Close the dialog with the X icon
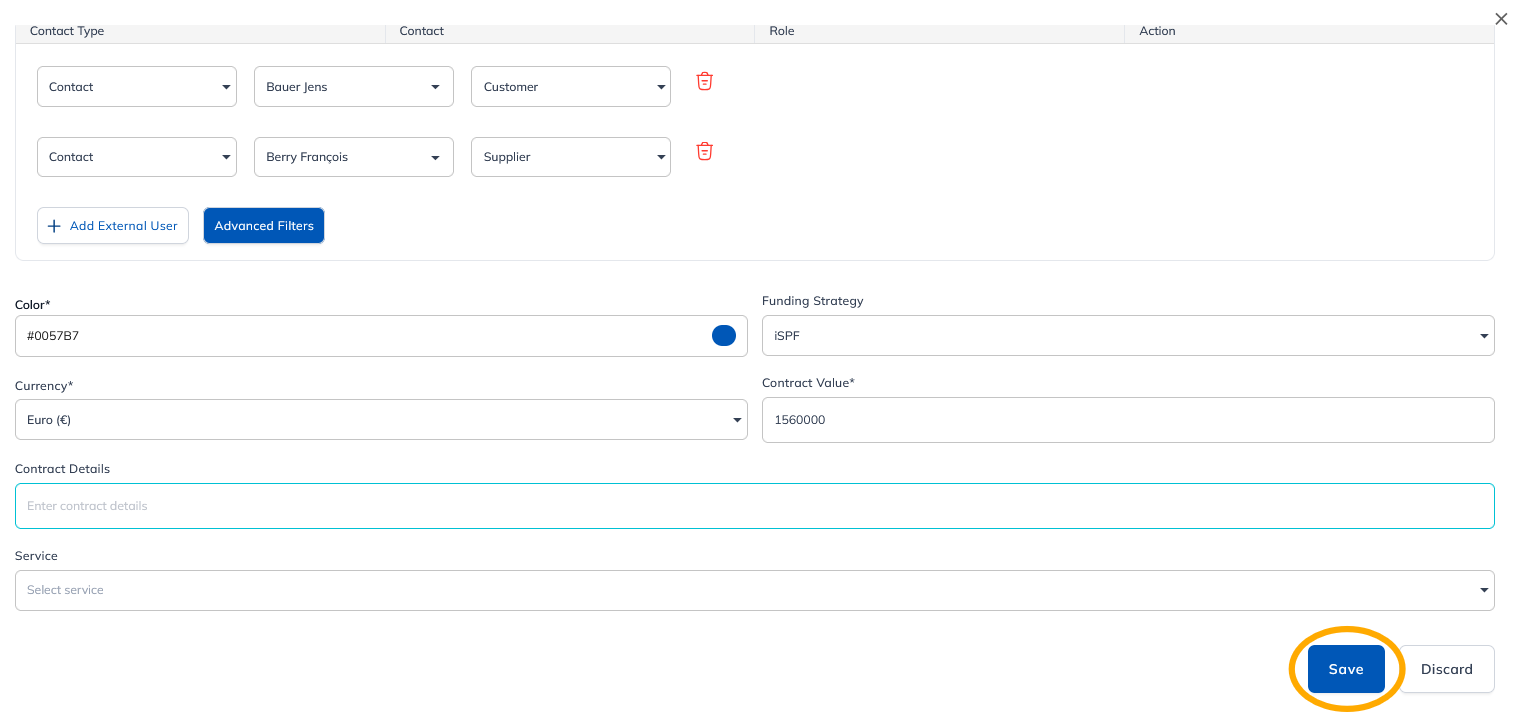This screenshot has height=713, width=1517. pyautogui.click(x=1501, y=19)
